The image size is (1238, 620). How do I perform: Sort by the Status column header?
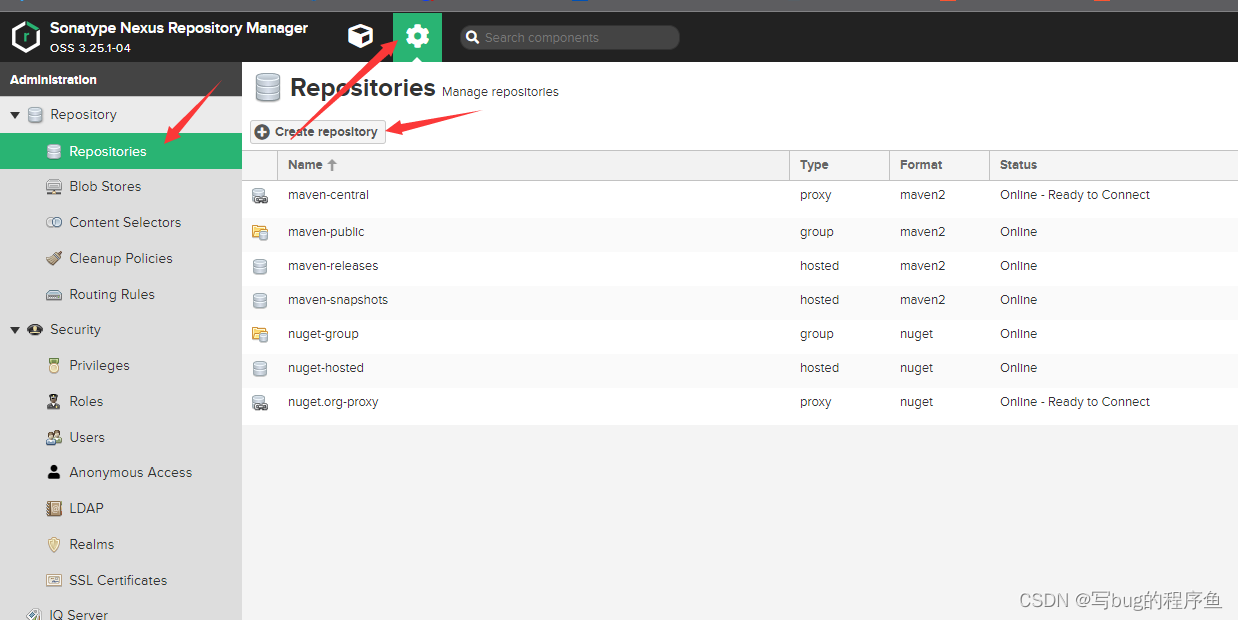1113,165
